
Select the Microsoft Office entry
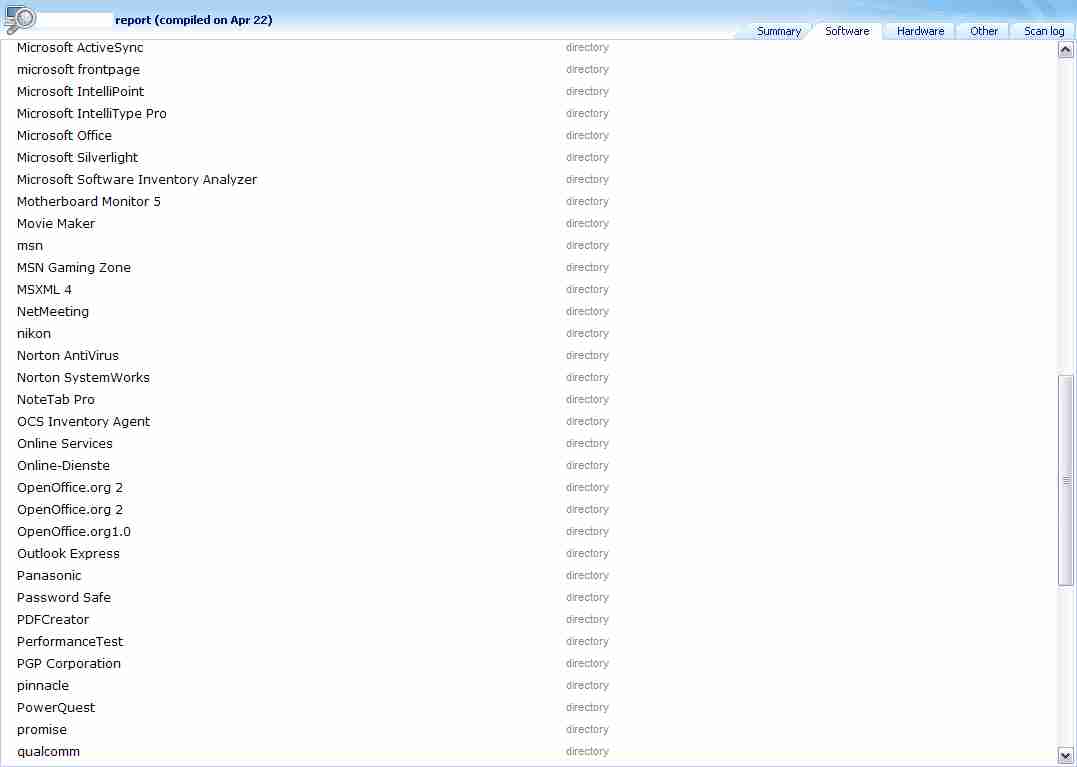point(64,136)
